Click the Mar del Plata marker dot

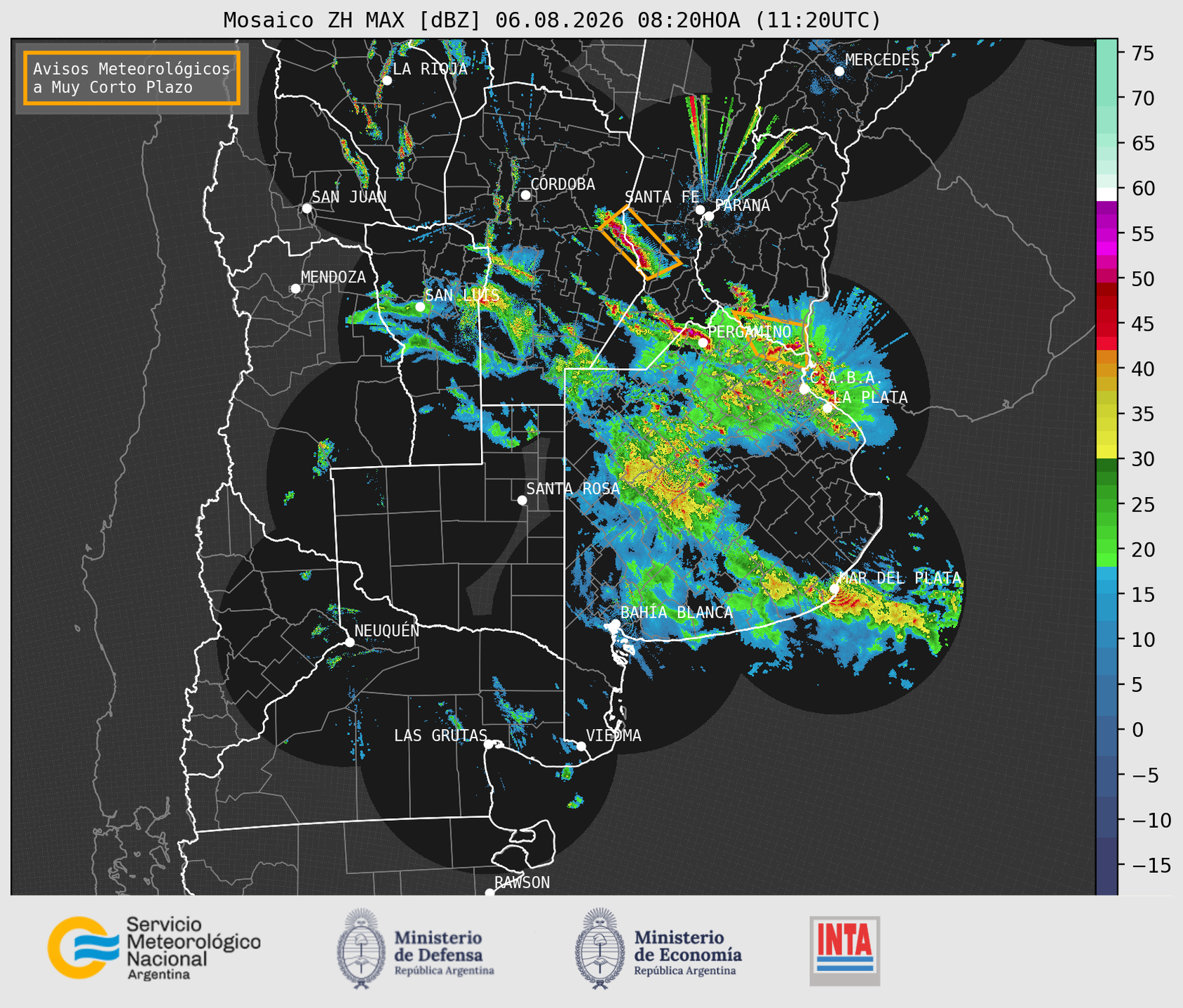click(x=834, y=588)
